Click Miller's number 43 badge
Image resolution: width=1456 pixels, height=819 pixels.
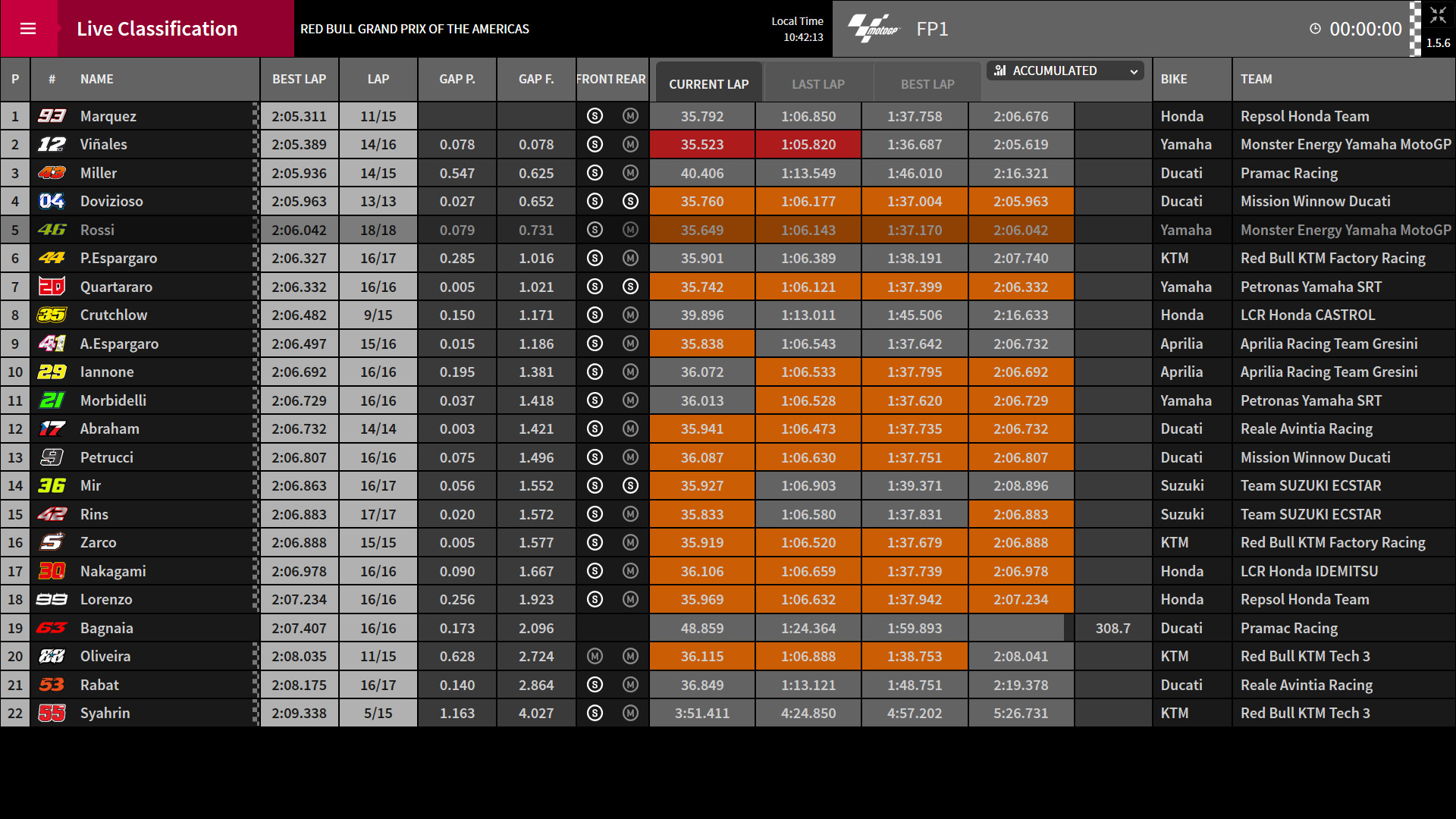(52, 173)
